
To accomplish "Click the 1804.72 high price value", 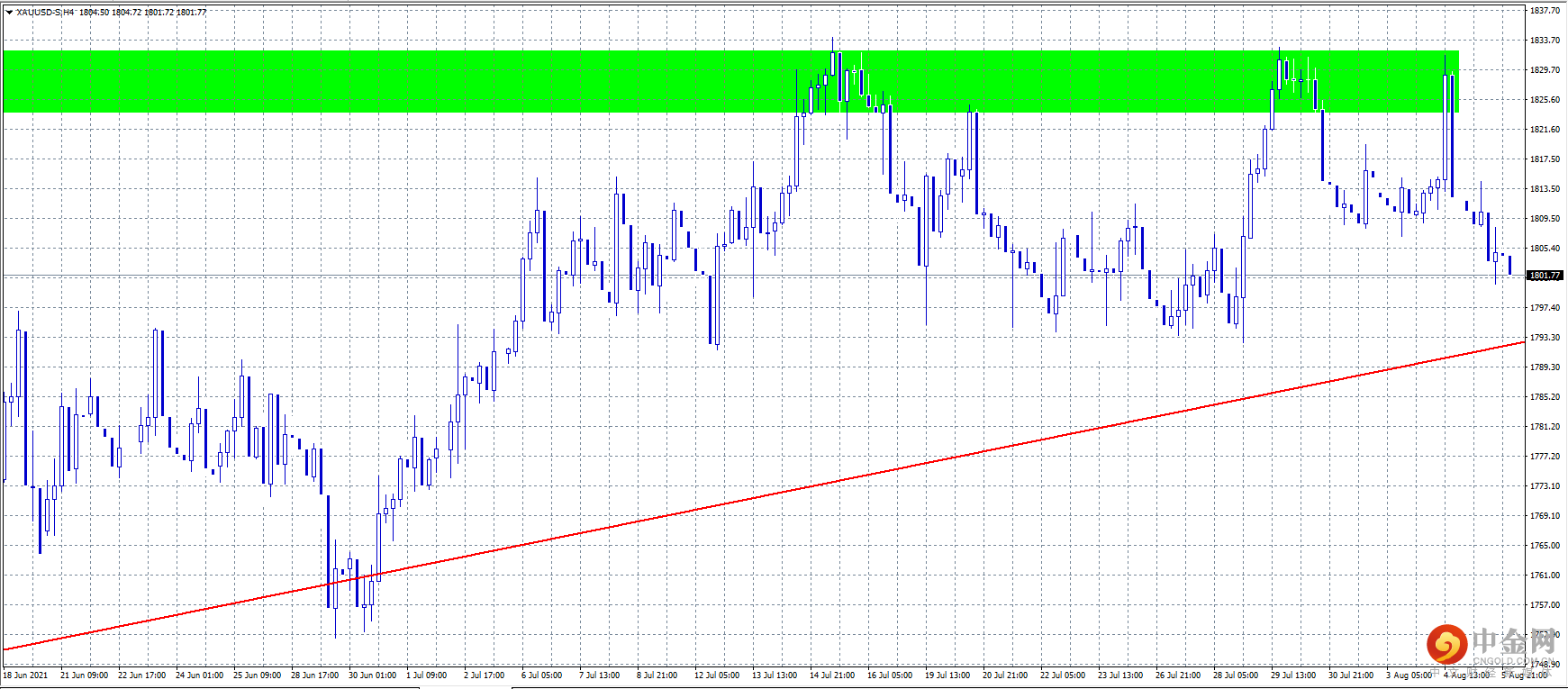I will coord(126,13).
